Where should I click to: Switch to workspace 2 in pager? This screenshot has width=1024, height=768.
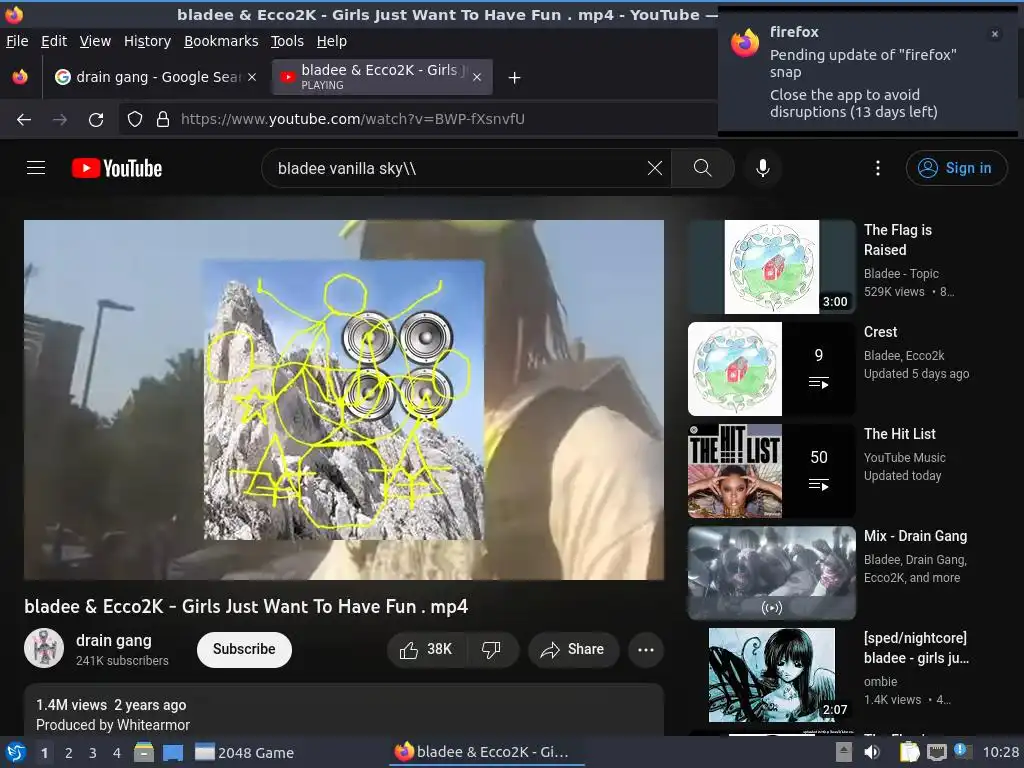[69, 753]
